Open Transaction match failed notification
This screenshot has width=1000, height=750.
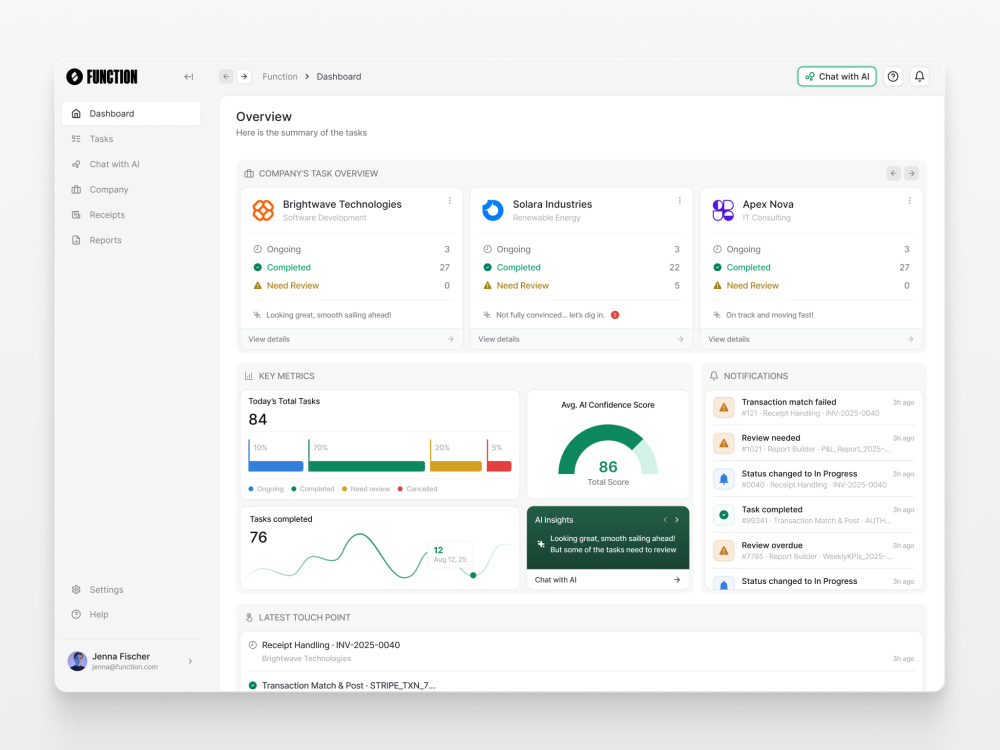coord(814,408)
